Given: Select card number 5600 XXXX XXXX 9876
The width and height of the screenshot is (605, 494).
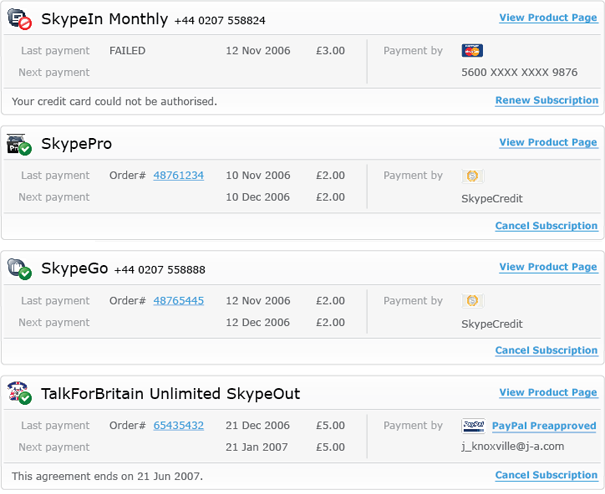Looking at the screenshot, I should (x=519, y=73).
